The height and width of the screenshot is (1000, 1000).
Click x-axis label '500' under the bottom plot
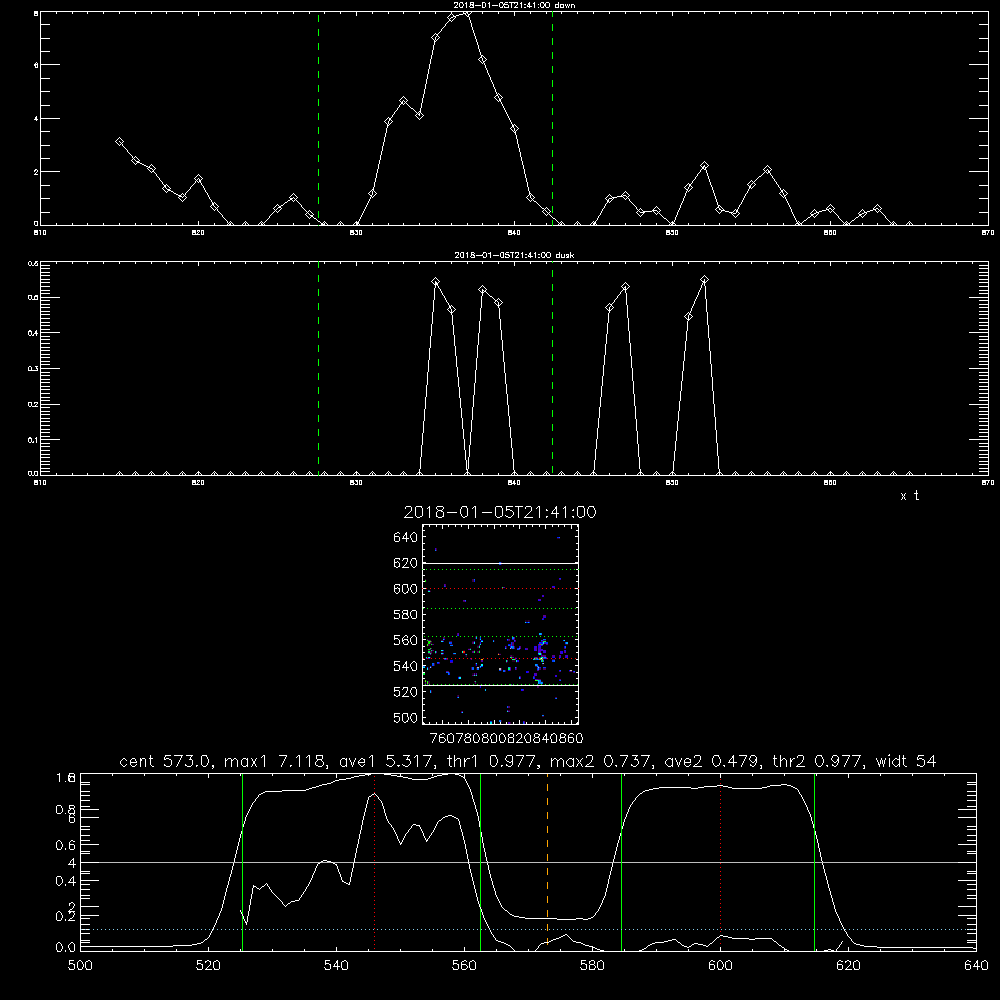80,966
